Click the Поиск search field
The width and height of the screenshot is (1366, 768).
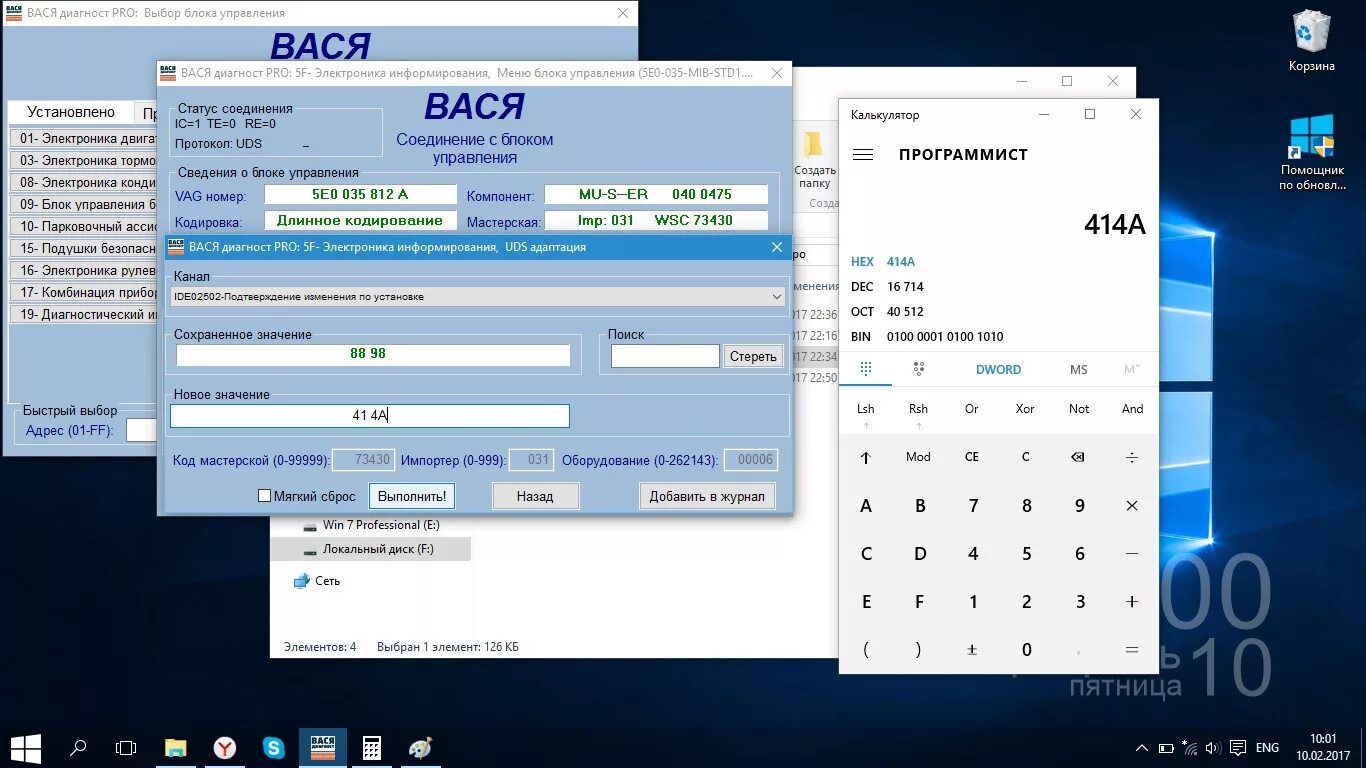[x=665, y=356]
